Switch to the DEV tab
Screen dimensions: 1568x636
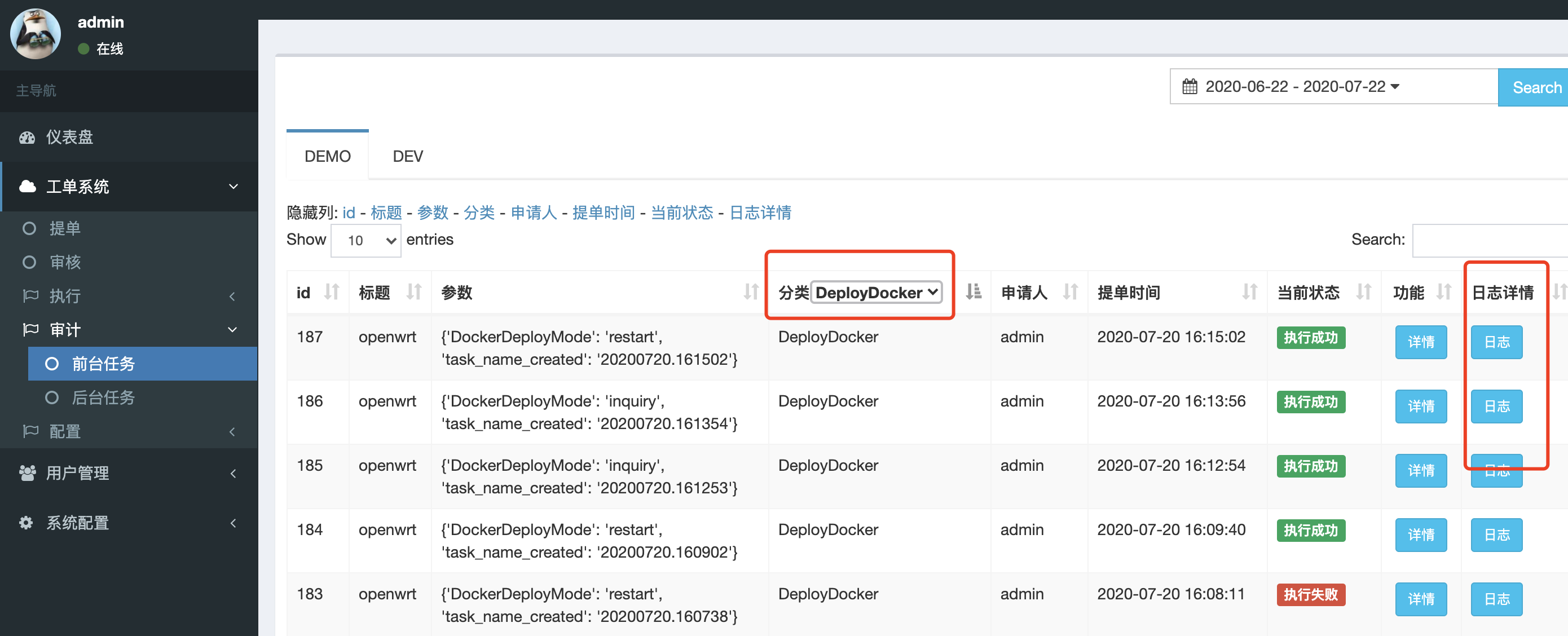(408, 156)
